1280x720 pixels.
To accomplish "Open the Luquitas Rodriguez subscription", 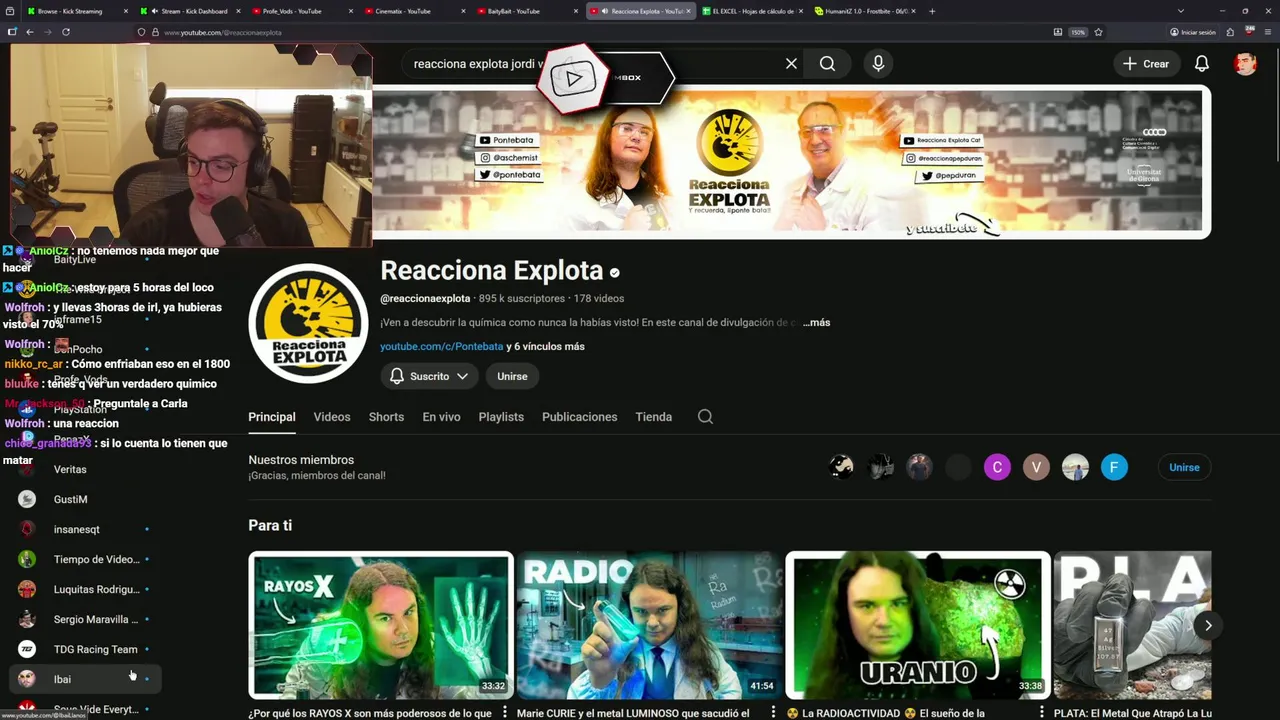I will (85, 589).
